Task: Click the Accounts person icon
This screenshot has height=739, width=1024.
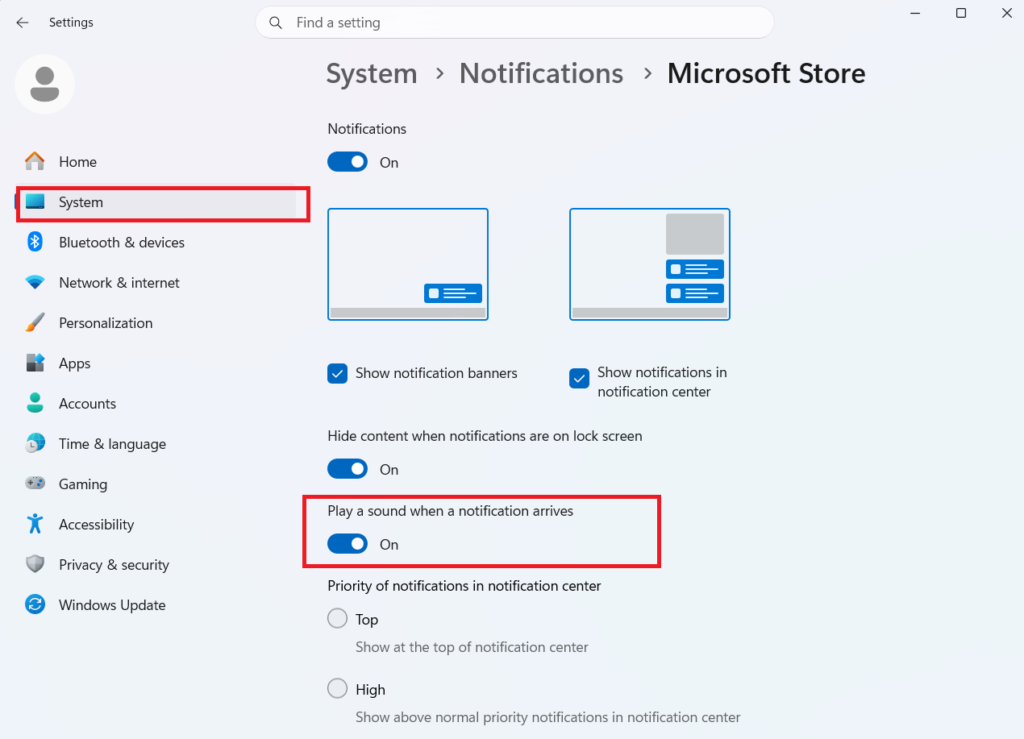Action: 35,403
